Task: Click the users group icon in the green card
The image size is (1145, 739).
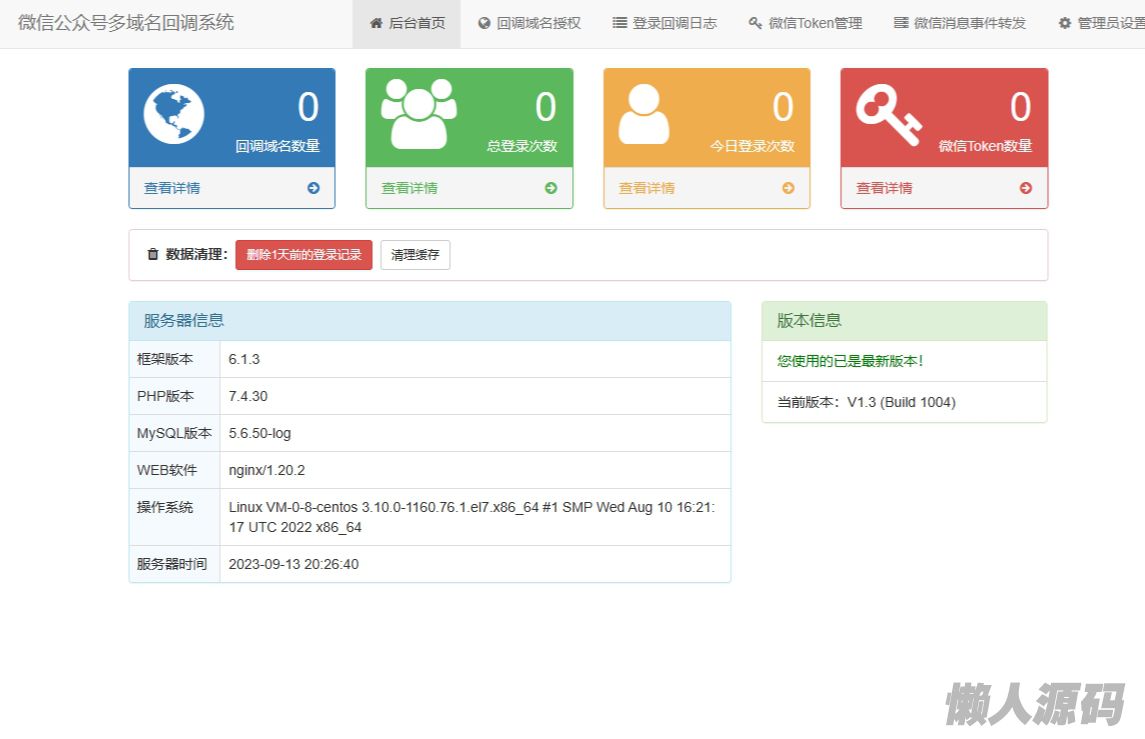Action: [x=419, y=114]
